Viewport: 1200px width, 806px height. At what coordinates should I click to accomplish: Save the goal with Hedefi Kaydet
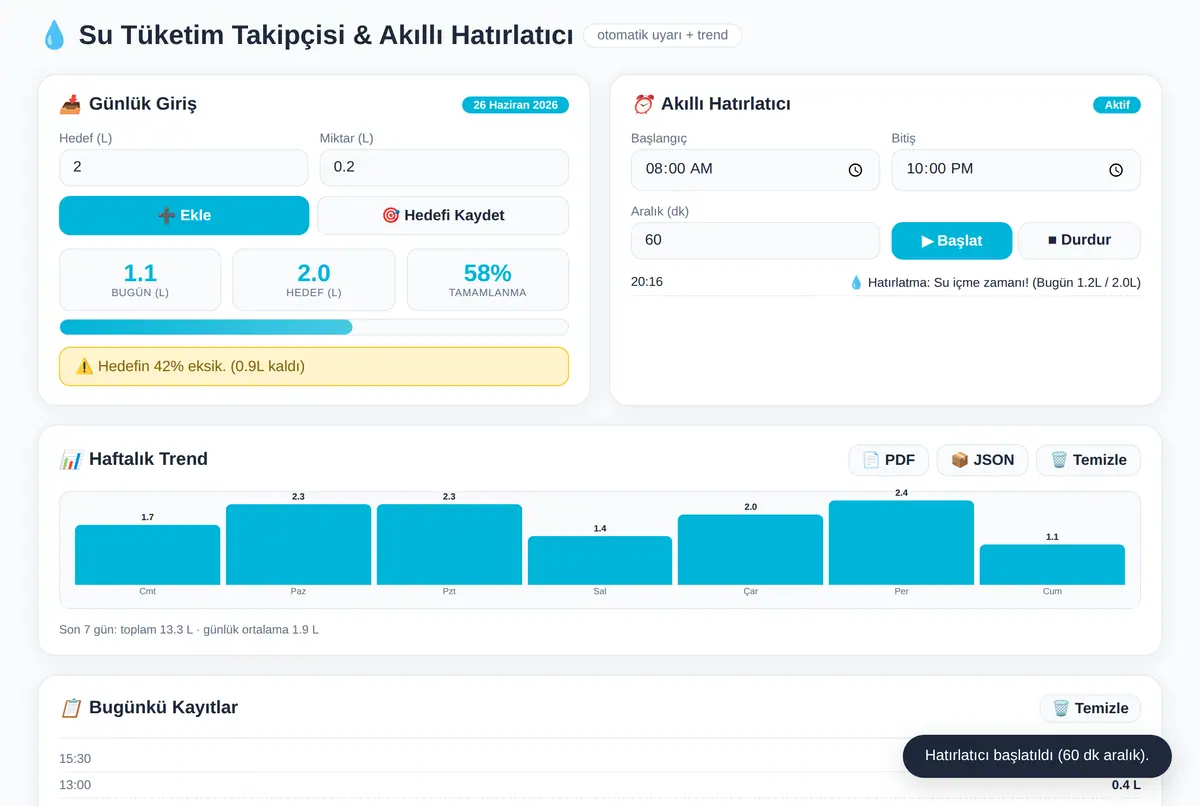tap(443, 215)
